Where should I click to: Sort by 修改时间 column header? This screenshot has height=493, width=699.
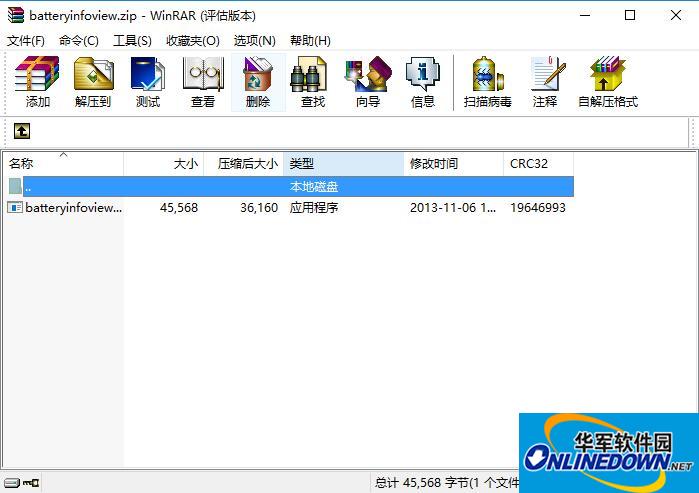point(454,164)
